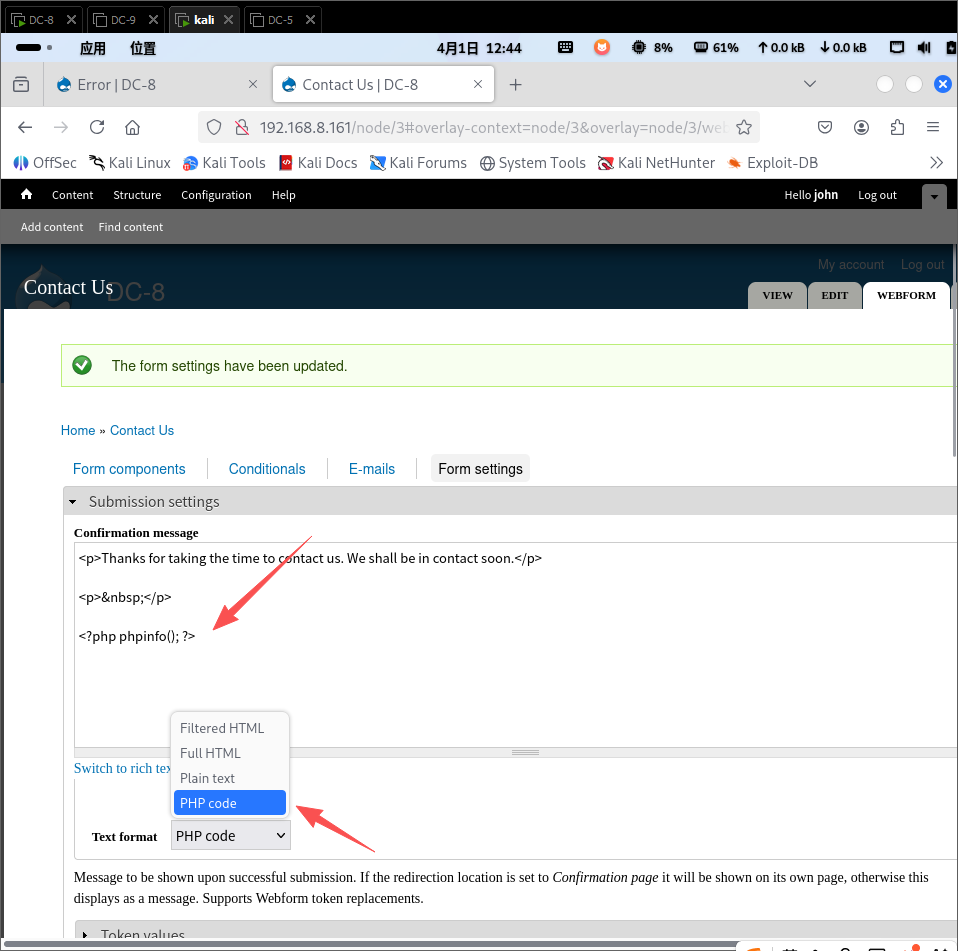This screenshot has width=958, height=951.
Task: Open the Structure admin menu
Action: click(137, 195)
